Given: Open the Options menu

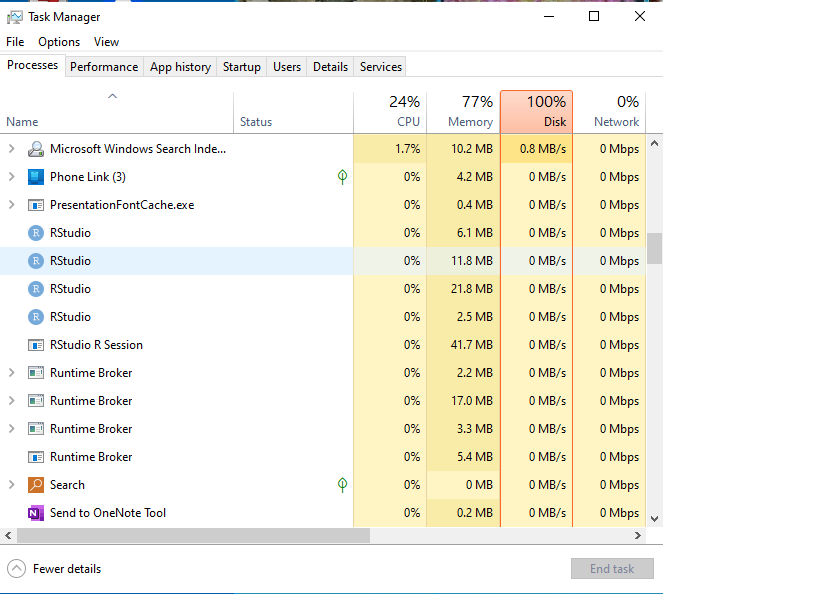Looking at the screenshot, I should (59, 42).
